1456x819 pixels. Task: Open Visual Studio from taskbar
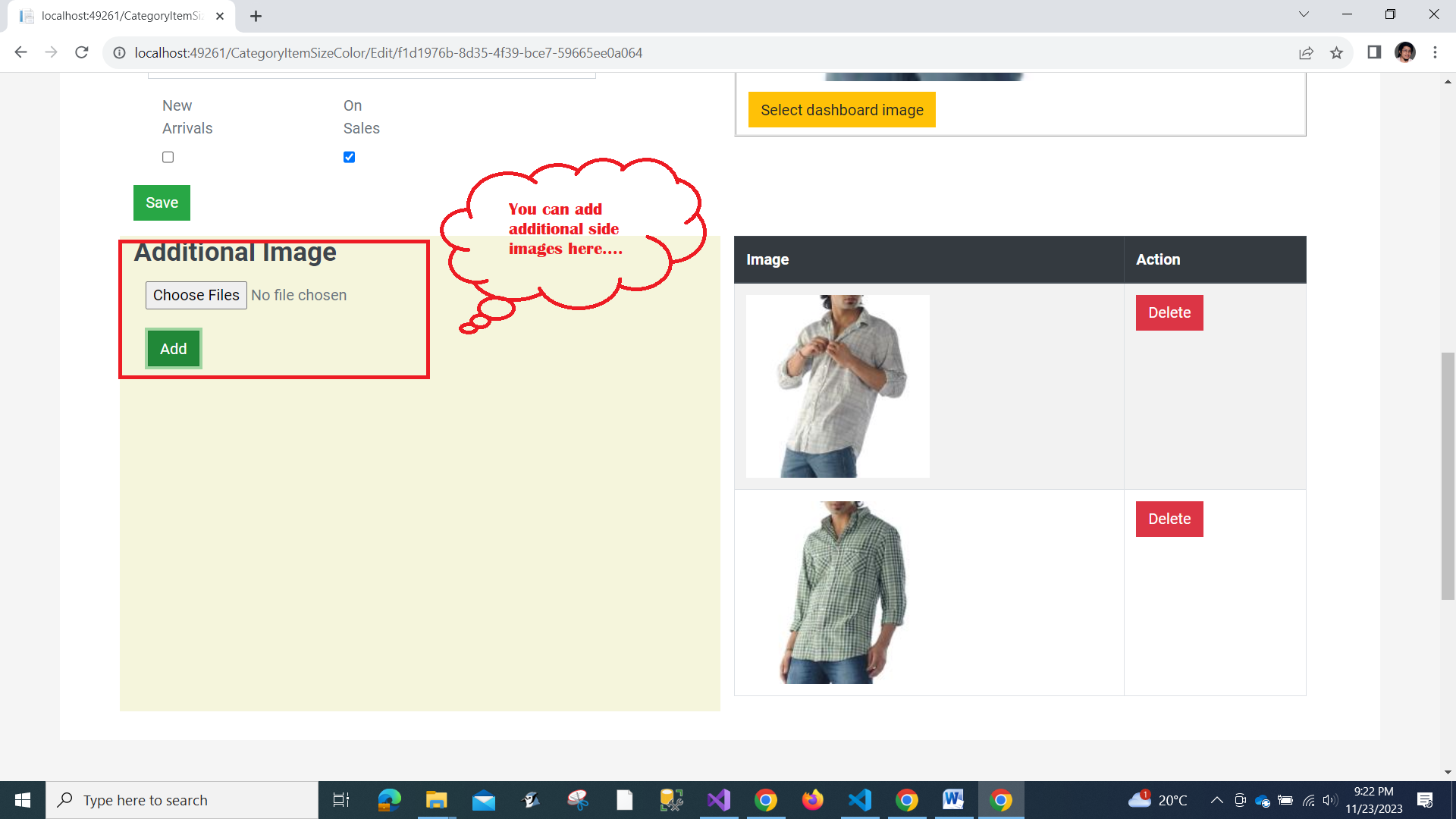point(718,800)
